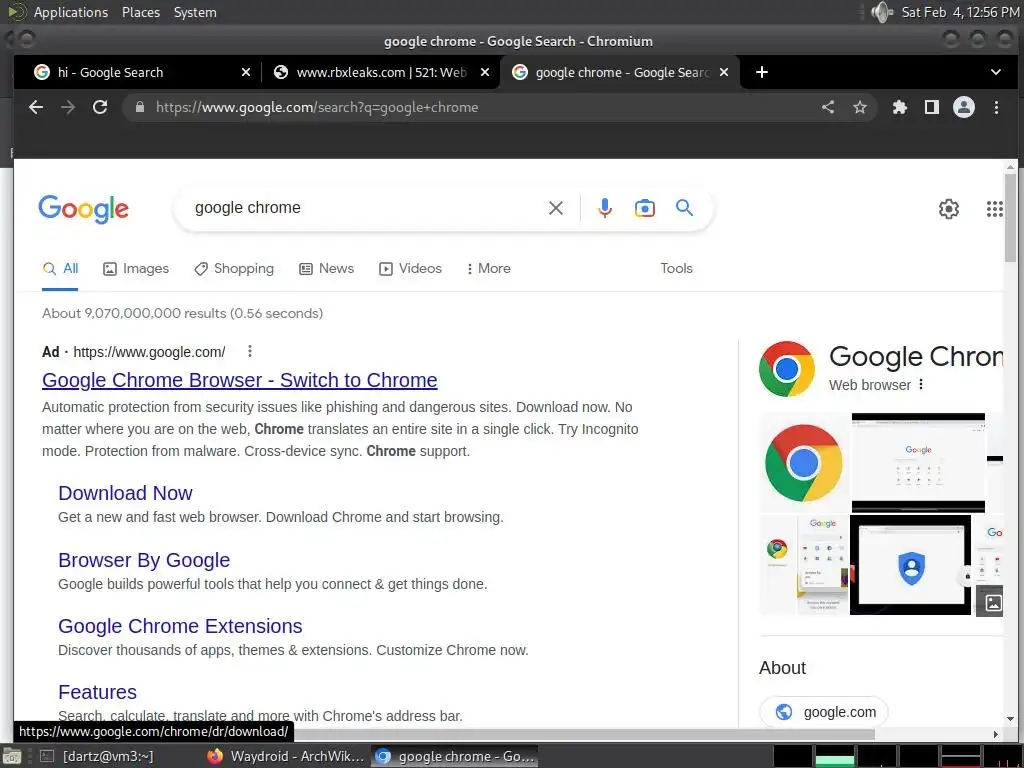Screen dimensions: 1024x768
Task: Open knowledge panel Web browser three-dot menu
Action: click(921, 385)
